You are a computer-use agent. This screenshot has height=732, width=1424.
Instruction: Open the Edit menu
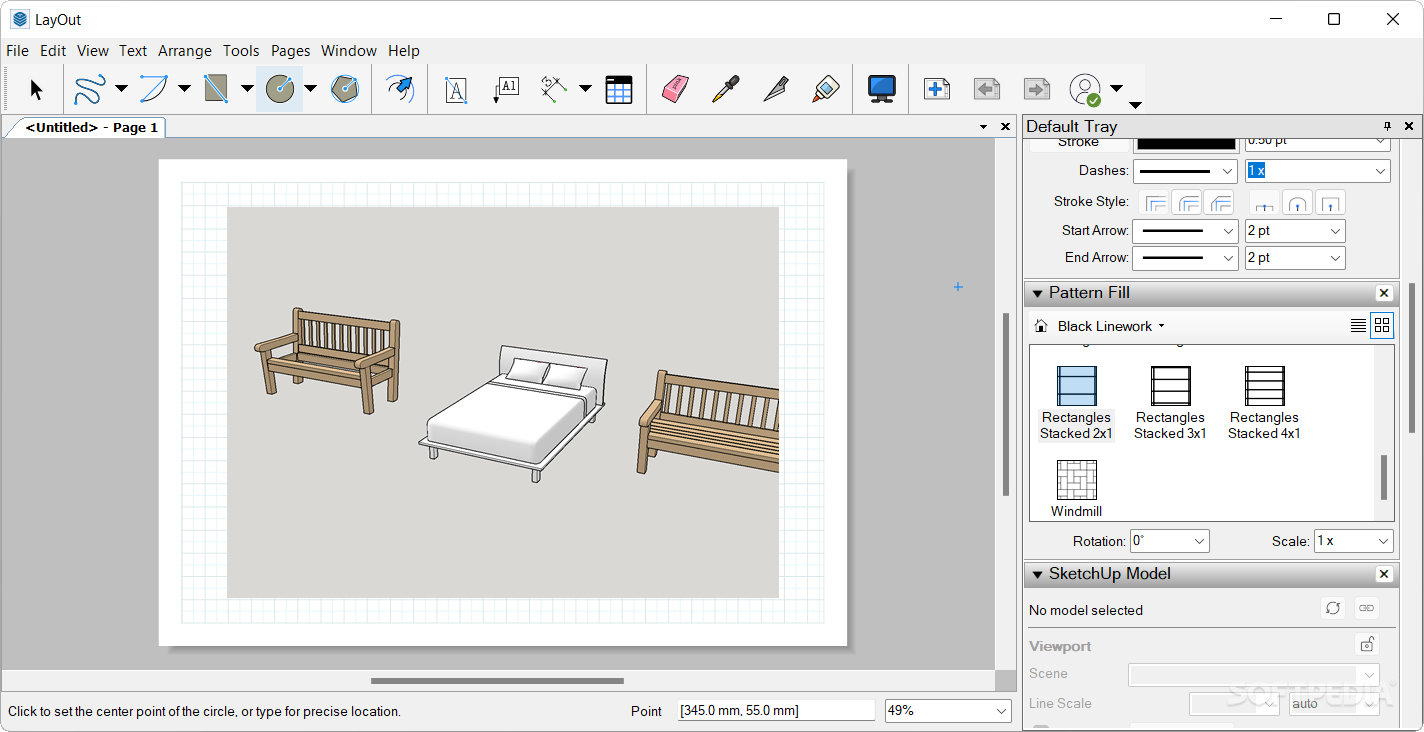pyautogui.click(x=53, y=51)
